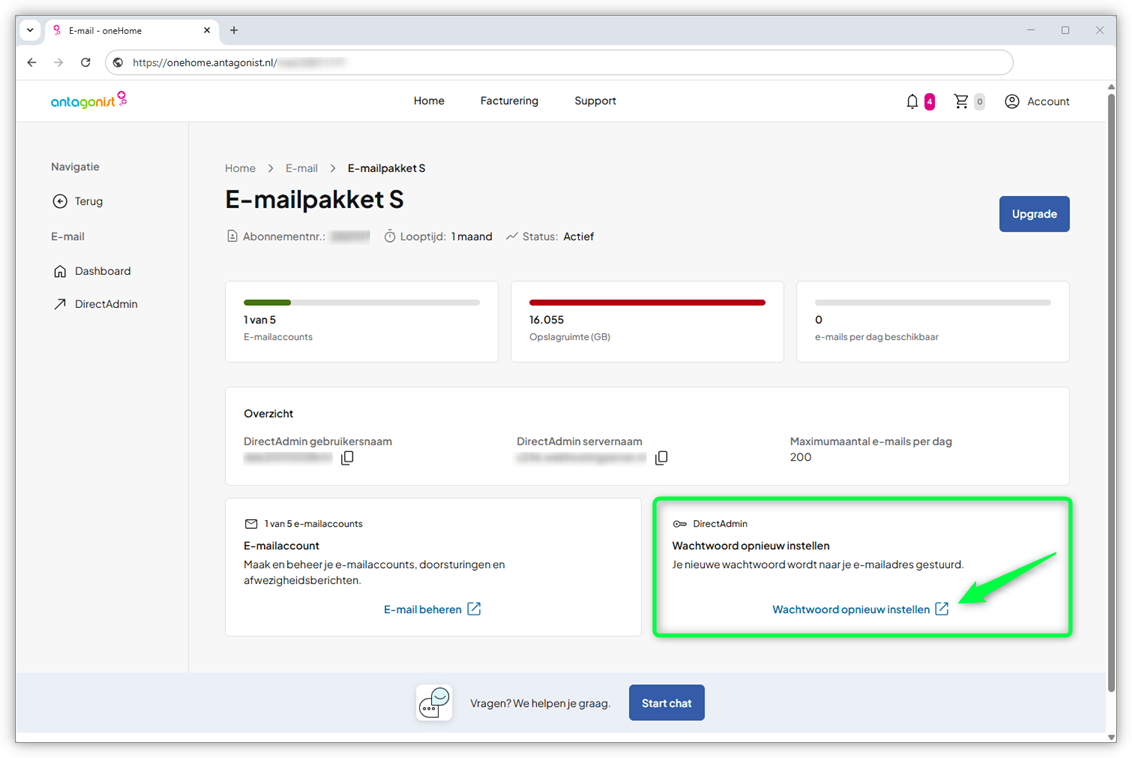Screen dimensions: 1132x758
Task: Click the browser address bar
Action: 560,62
